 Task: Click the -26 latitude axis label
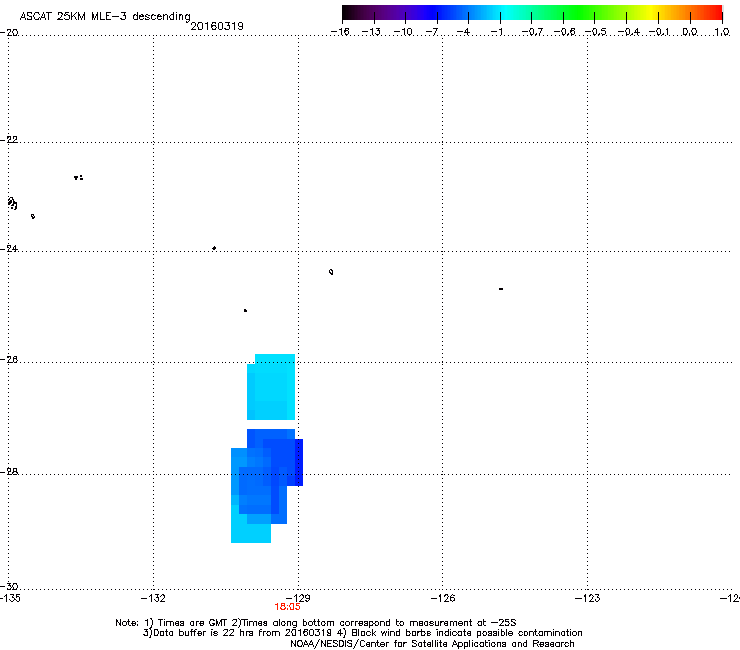[x=9, y=360]
